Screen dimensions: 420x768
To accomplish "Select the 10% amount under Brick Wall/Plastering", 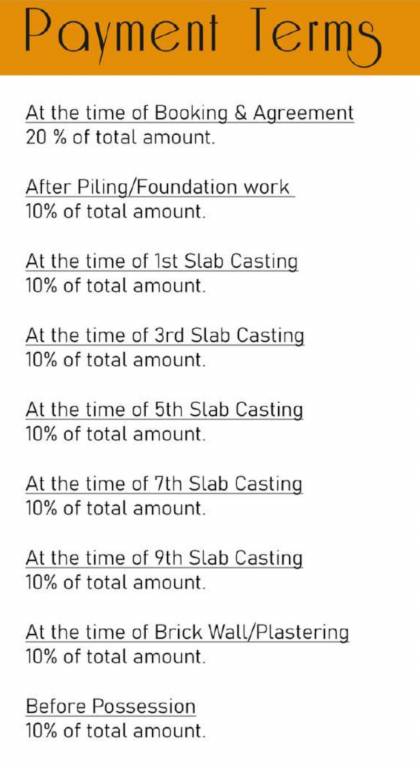I will pyautogui.click(x=116, y=656).
